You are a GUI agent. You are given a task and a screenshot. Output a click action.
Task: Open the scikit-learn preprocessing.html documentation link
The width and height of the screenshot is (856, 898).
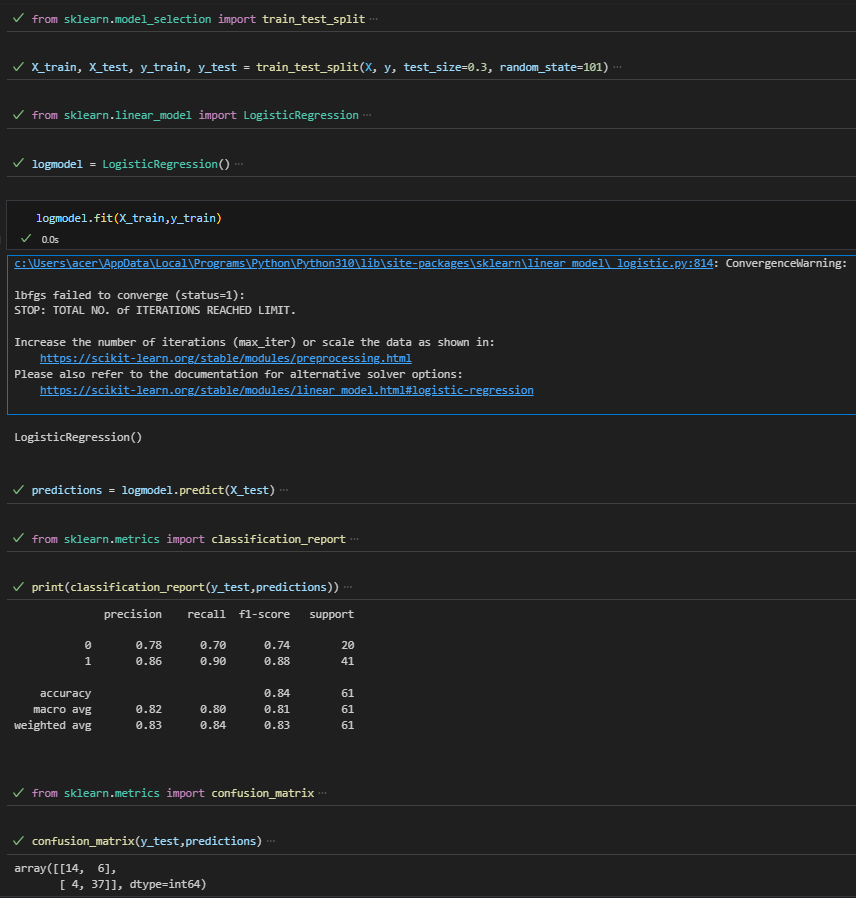(224, 357)
